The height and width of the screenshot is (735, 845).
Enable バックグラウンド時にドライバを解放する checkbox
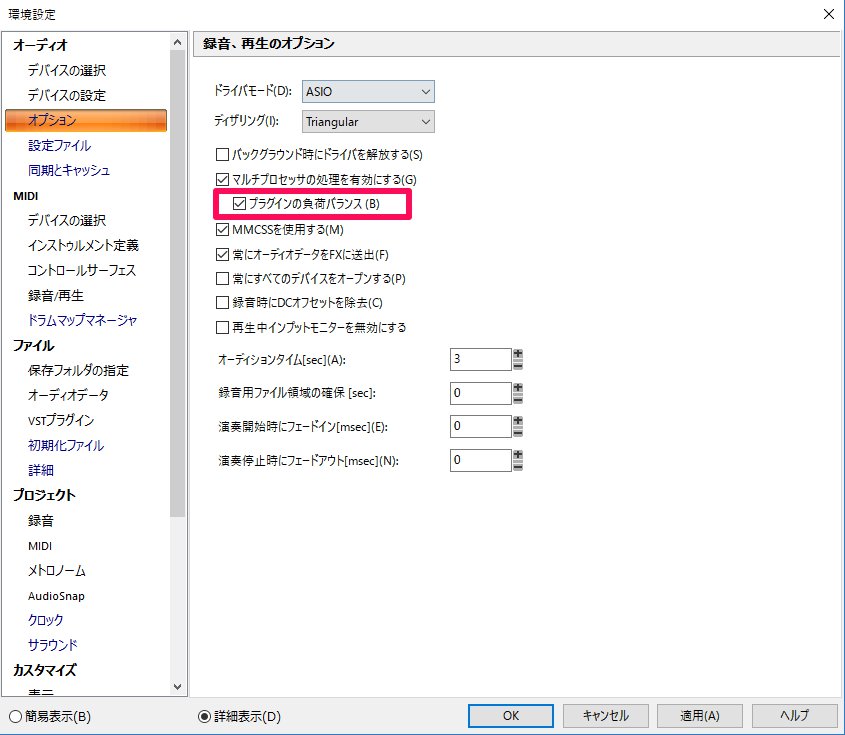tap(223, 154)
